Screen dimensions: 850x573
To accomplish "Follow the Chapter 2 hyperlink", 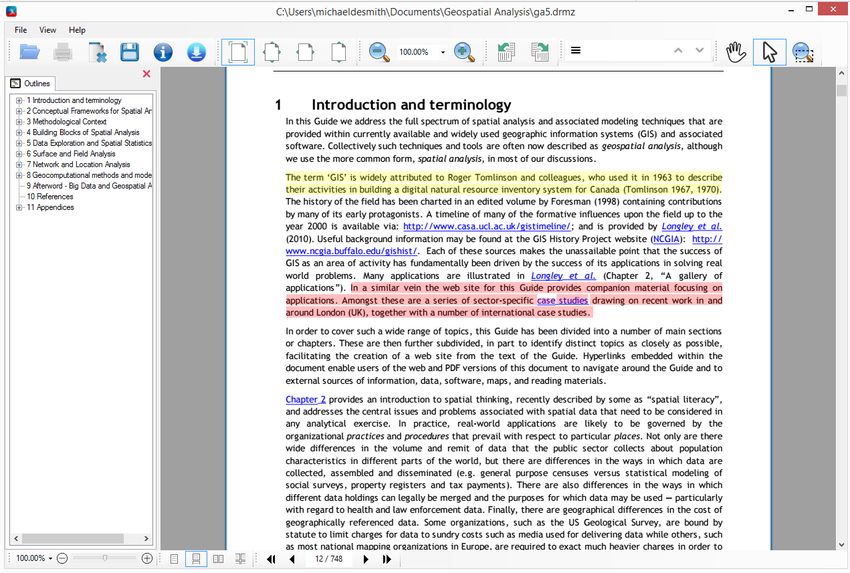I will 306,400.
